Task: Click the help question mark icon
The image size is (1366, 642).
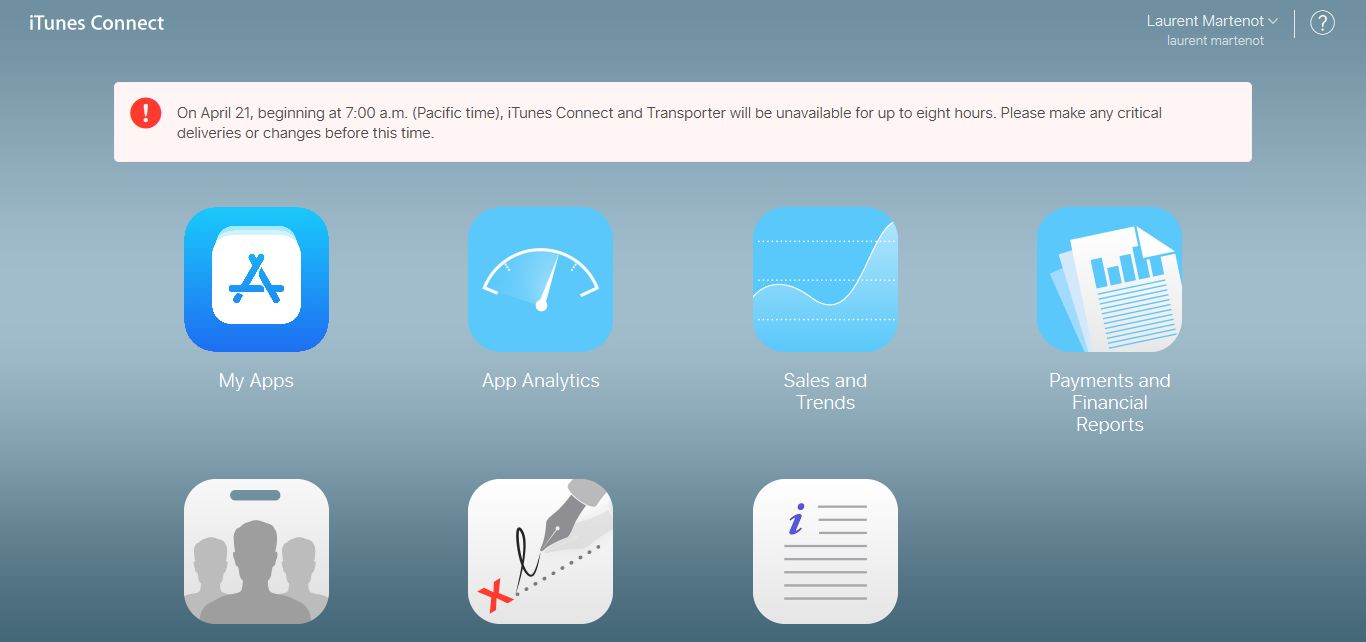Action: (x=1322, y=23)
